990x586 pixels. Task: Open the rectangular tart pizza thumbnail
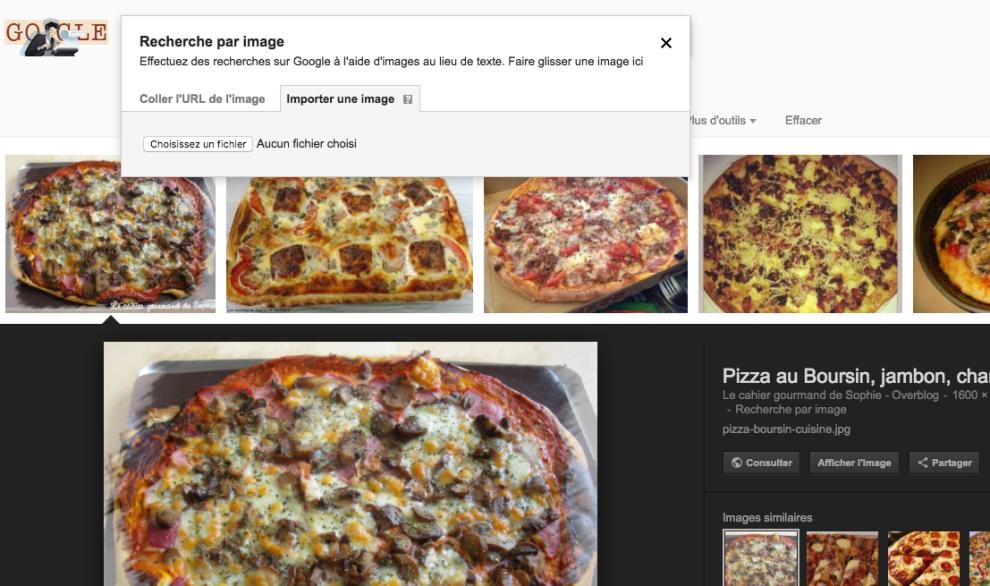pyautogui.click(x=349, y=244)
